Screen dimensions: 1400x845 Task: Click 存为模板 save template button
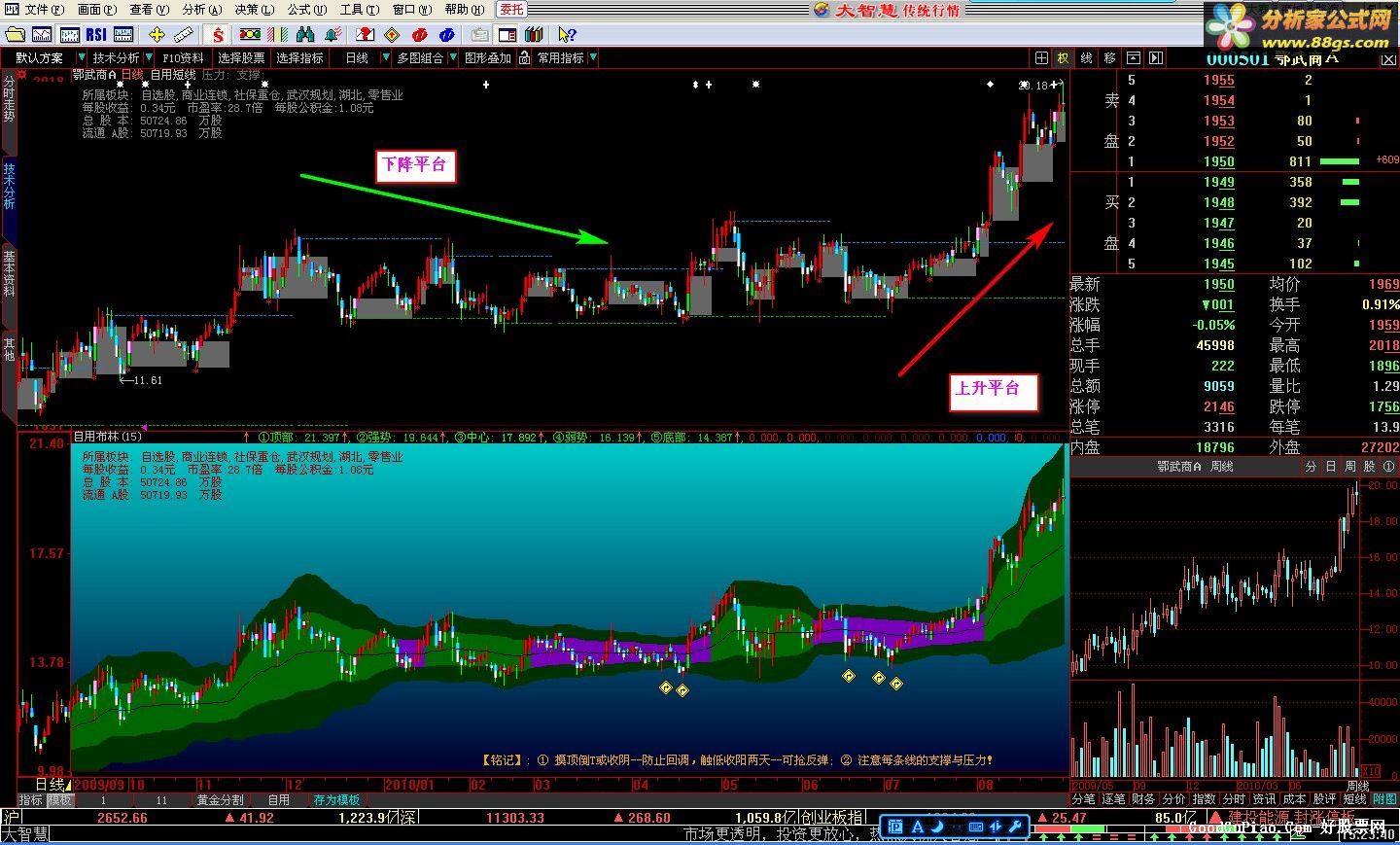coord(336,800)
